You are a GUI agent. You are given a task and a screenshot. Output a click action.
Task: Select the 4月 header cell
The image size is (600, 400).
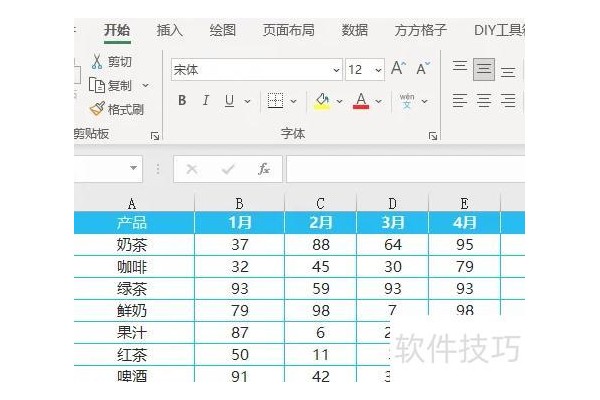point(465,222)
